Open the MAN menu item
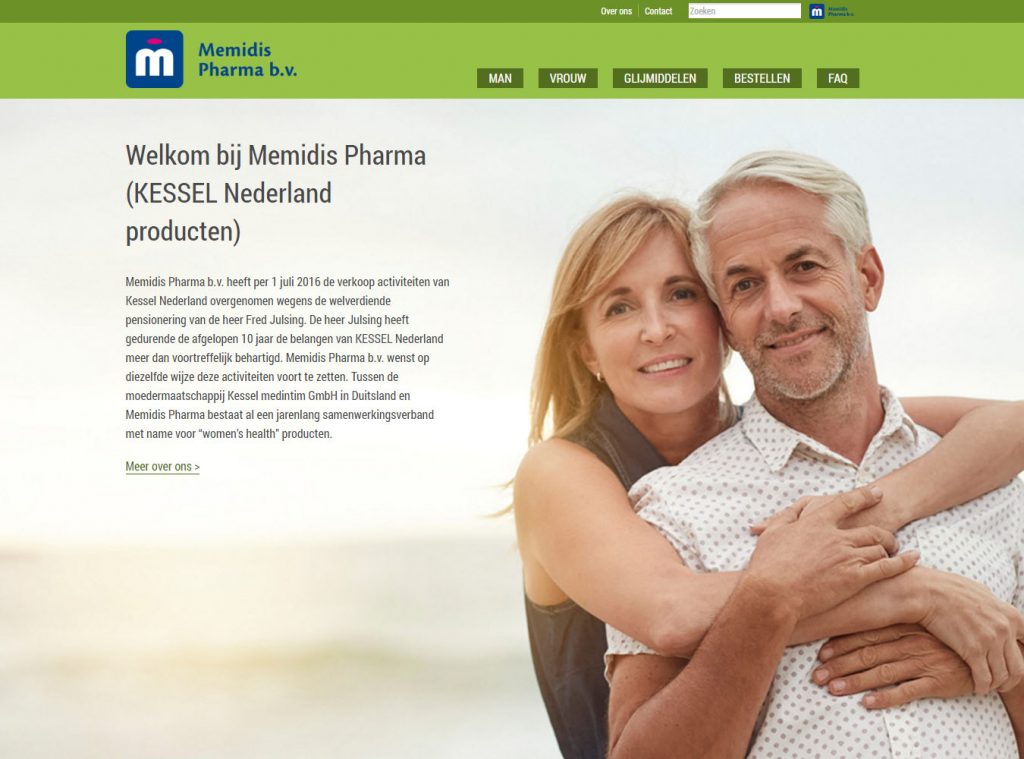The width and height of the screenshot is (1024, 759). point(500,78)
